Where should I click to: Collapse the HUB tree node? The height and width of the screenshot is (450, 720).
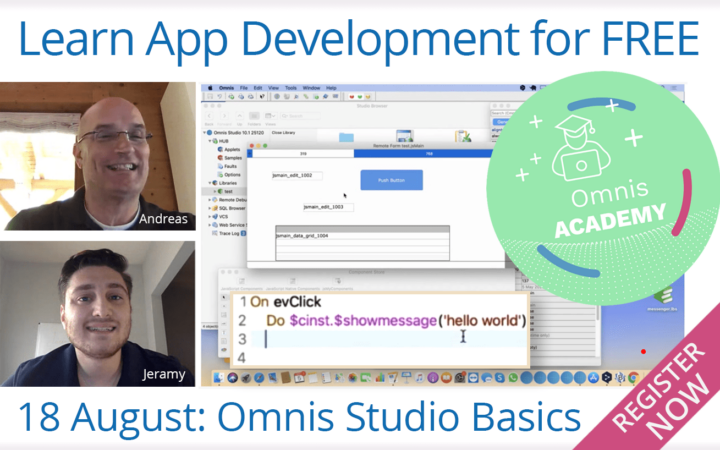point(210,141)
